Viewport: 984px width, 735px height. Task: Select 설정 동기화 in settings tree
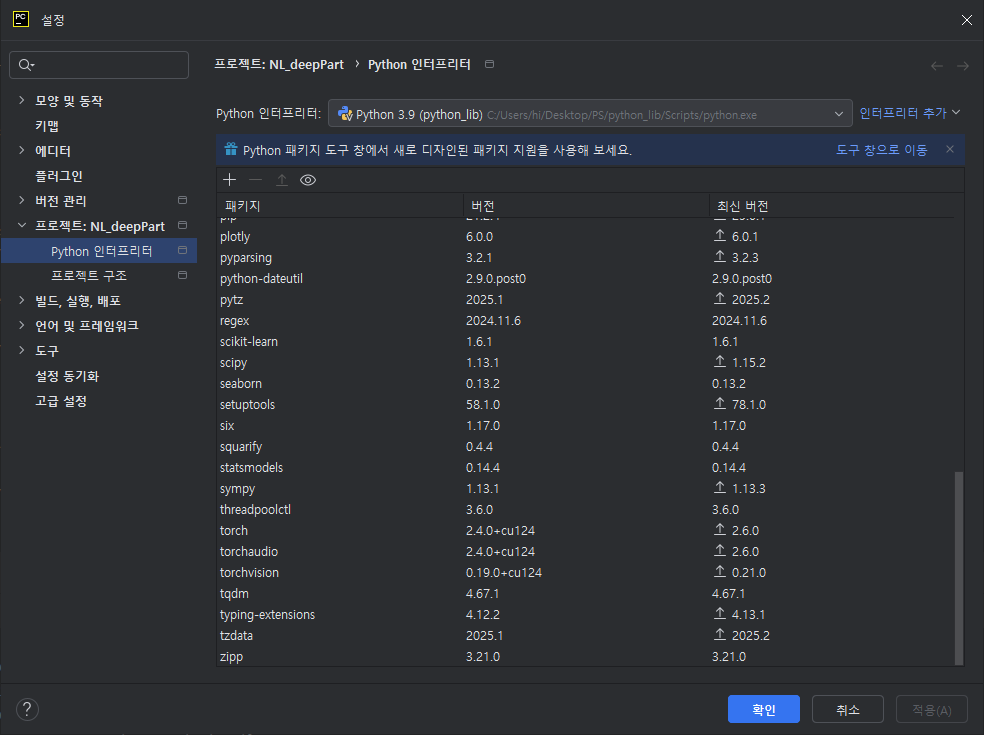pyautogui.click(x=67, y=376)
